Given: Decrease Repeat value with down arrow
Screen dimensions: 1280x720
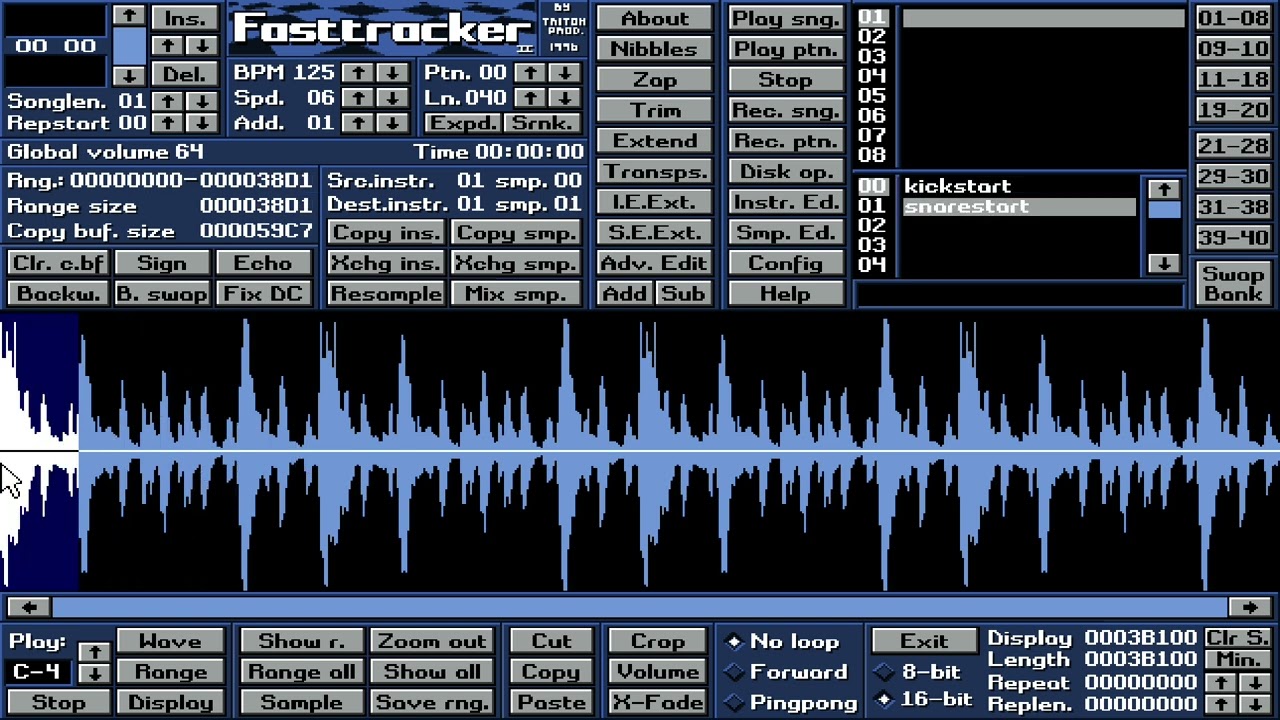Looking at the screenshot, I should [1255, 683].
